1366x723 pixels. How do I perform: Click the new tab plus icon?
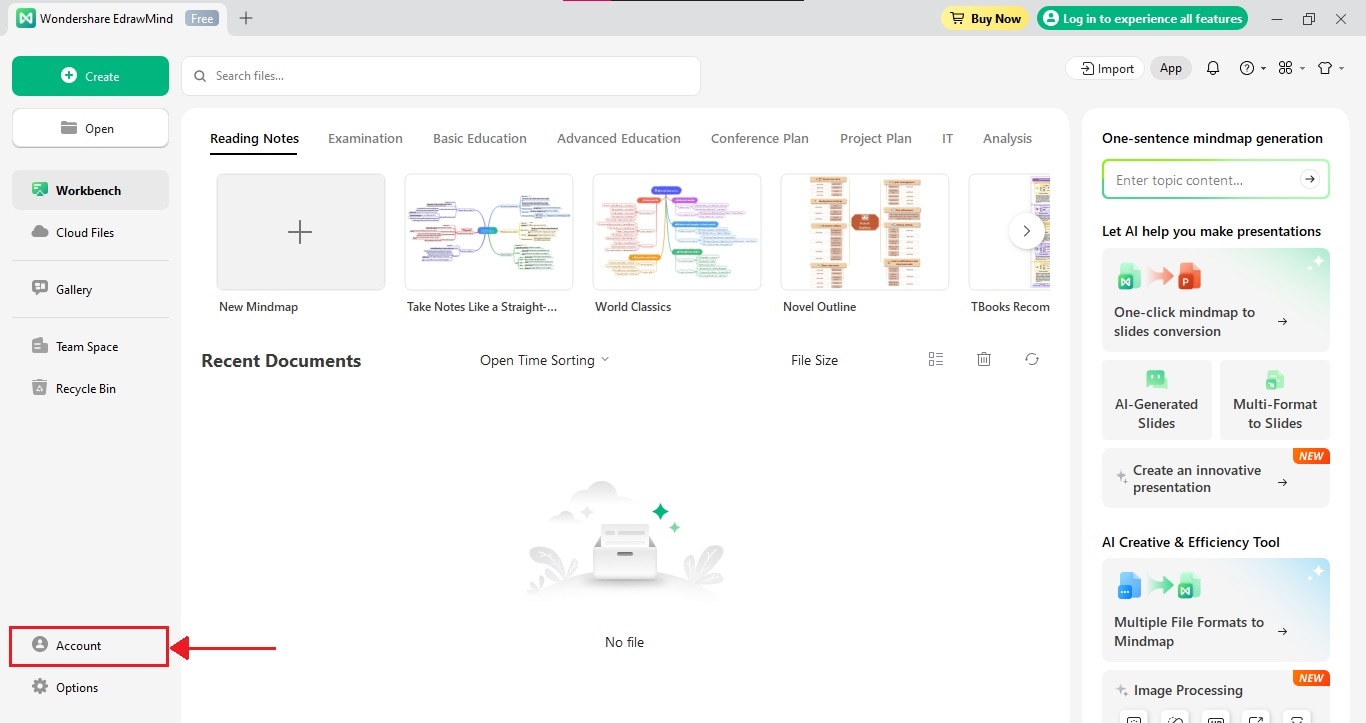246,18
